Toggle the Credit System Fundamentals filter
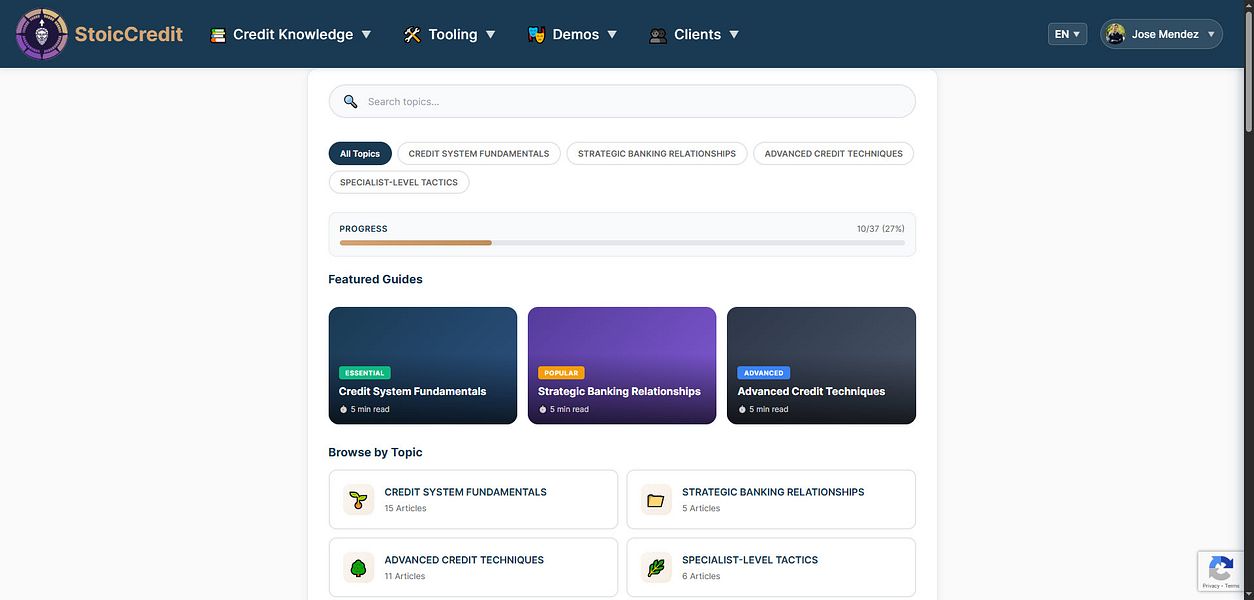The height and width of the screenshot is (600, 1254). tap(478, 153)
